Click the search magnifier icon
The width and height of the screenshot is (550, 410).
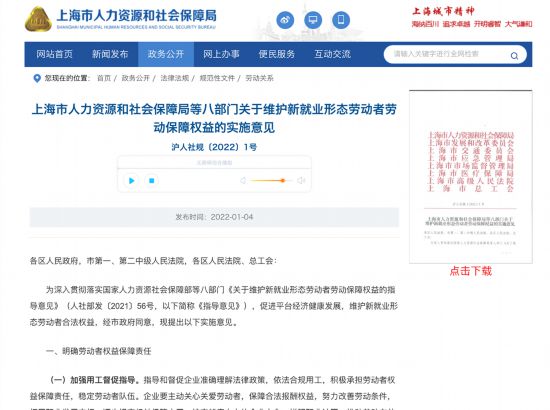point(514,55)
